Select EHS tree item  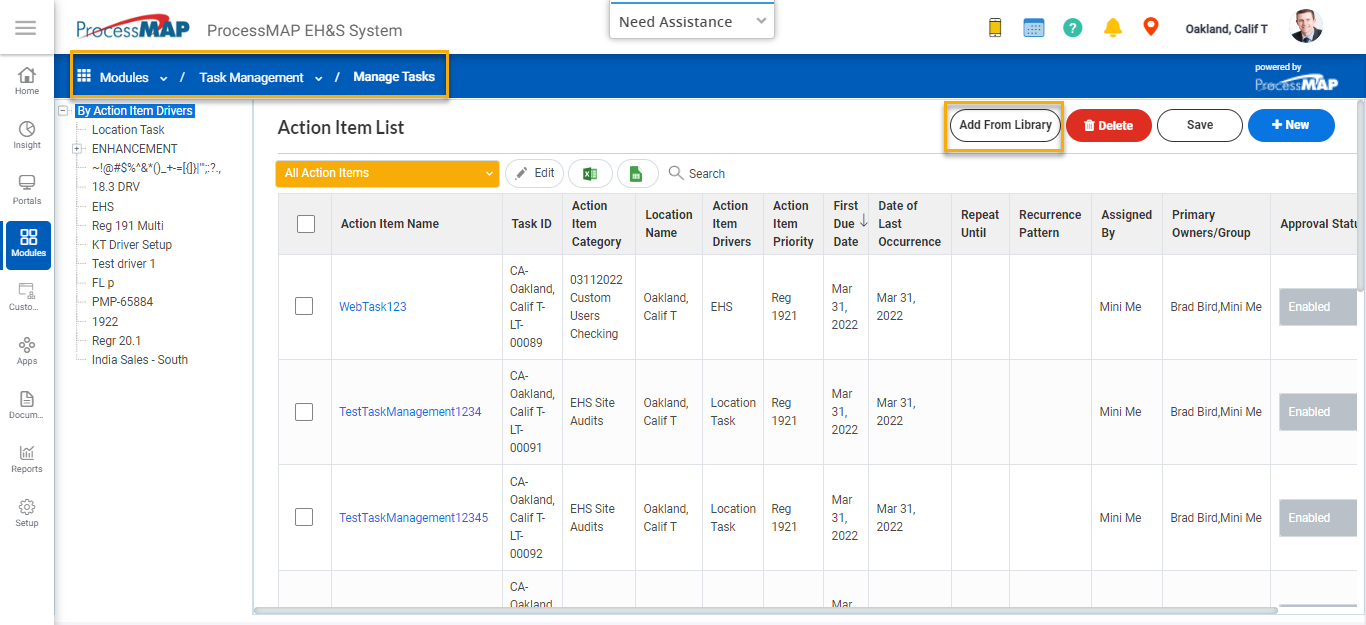(103, 206)
